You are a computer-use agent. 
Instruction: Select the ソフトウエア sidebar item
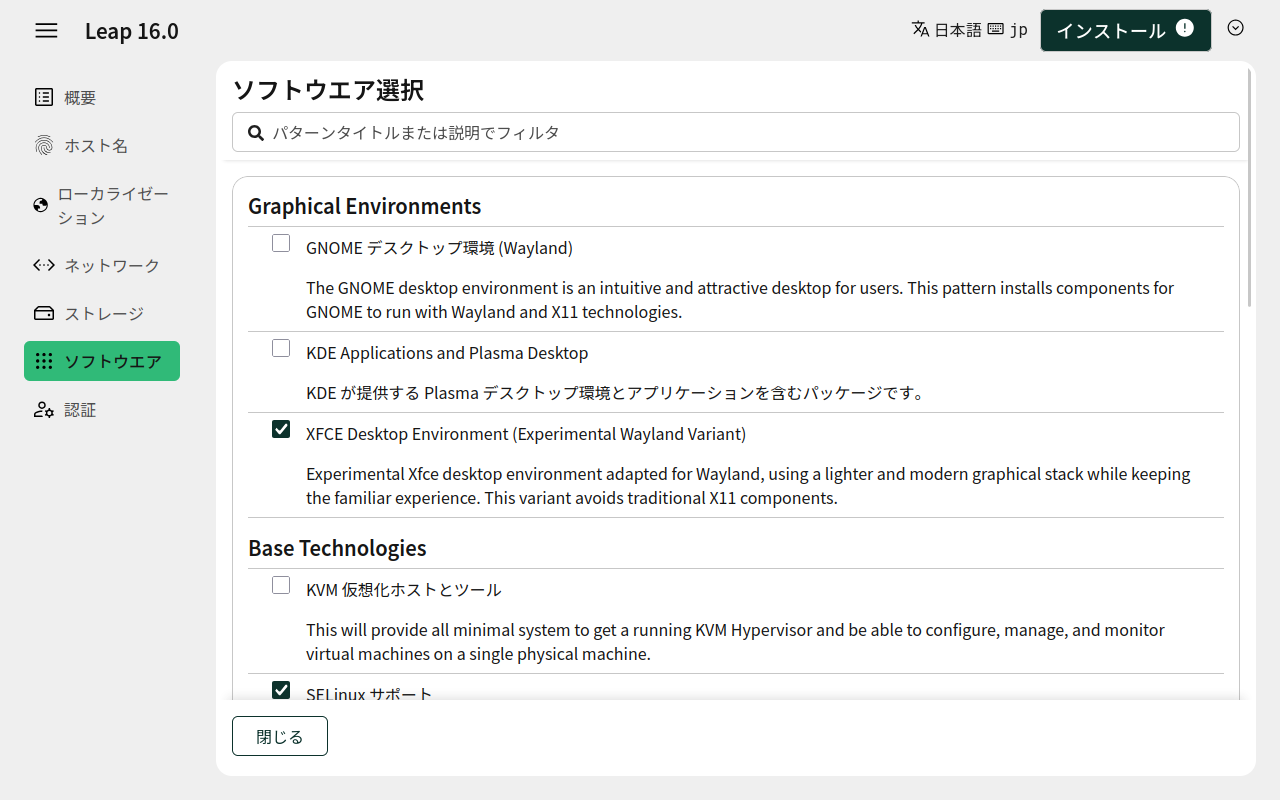coord(102,361)
